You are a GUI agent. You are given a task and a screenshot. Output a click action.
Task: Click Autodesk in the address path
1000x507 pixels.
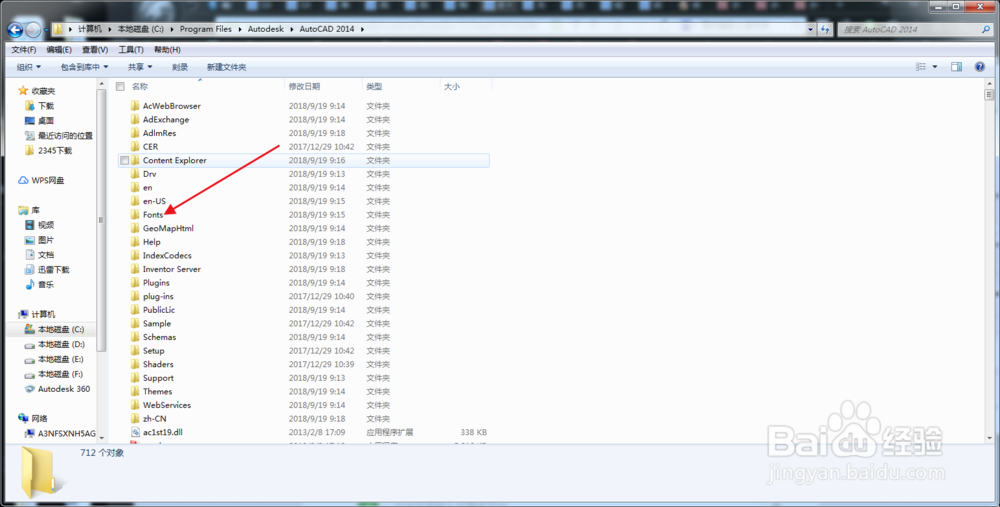click(x=265, y=29)
